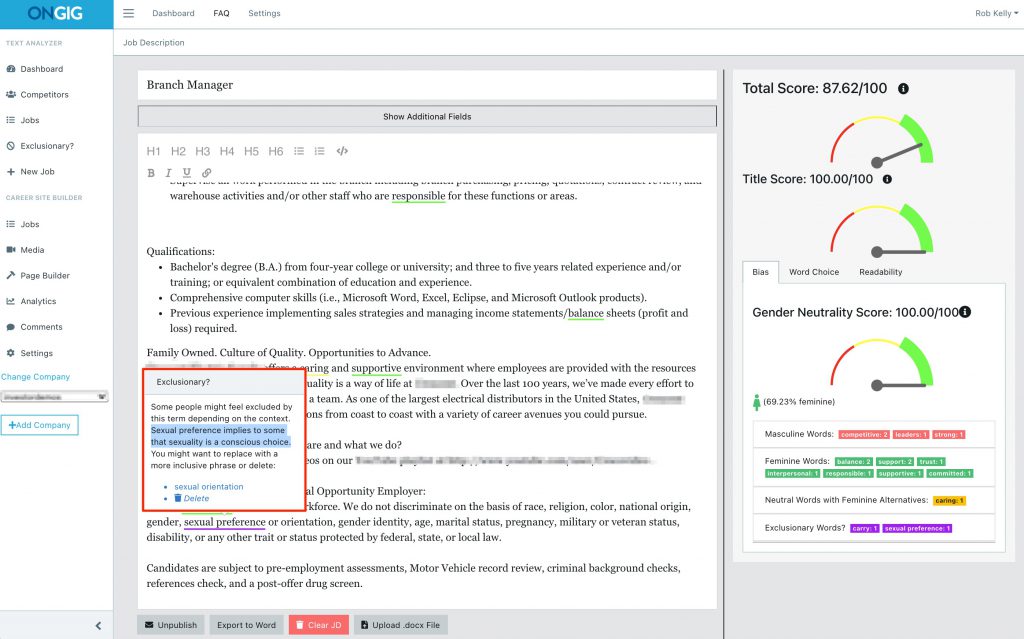The image size is (1024, 639).
Task: Toggle bold formatting
Action: [x=151, y=173]
